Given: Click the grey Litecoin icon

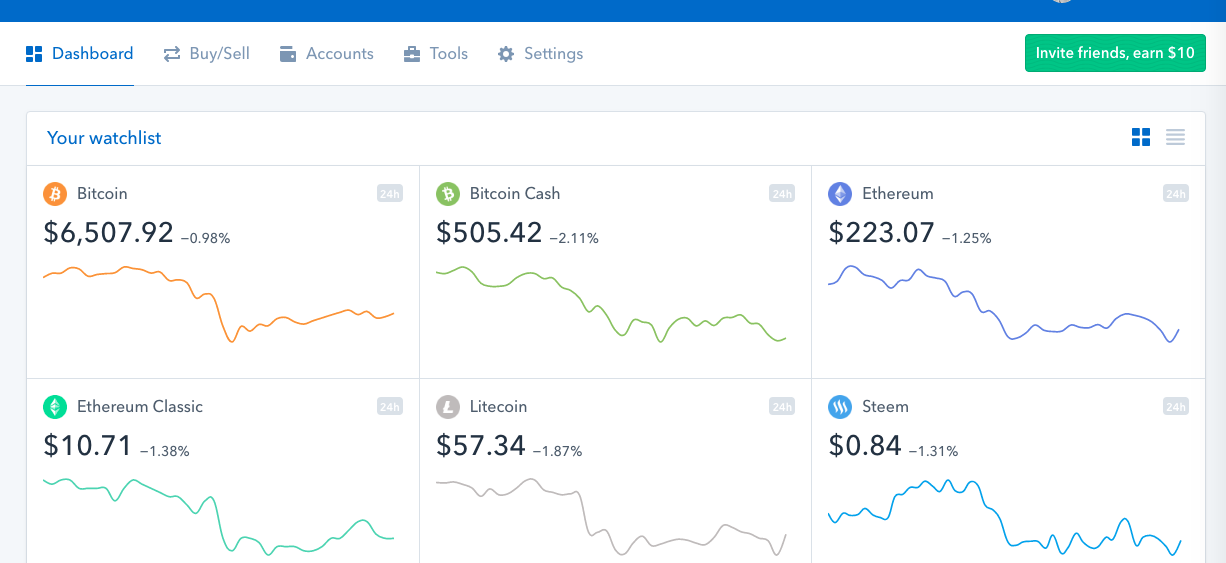Looking at the screenshot, I should pos(448,407).
